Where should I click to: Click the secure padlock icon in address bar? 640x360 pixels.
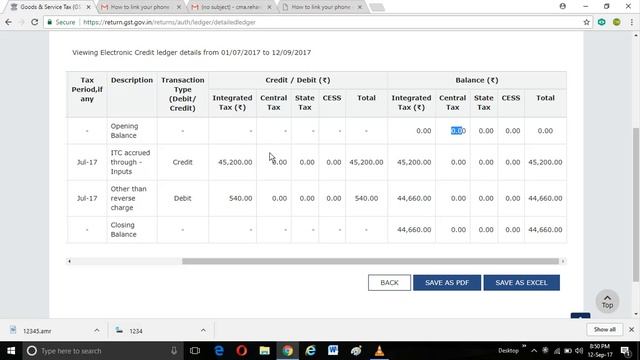coord(50,22)
